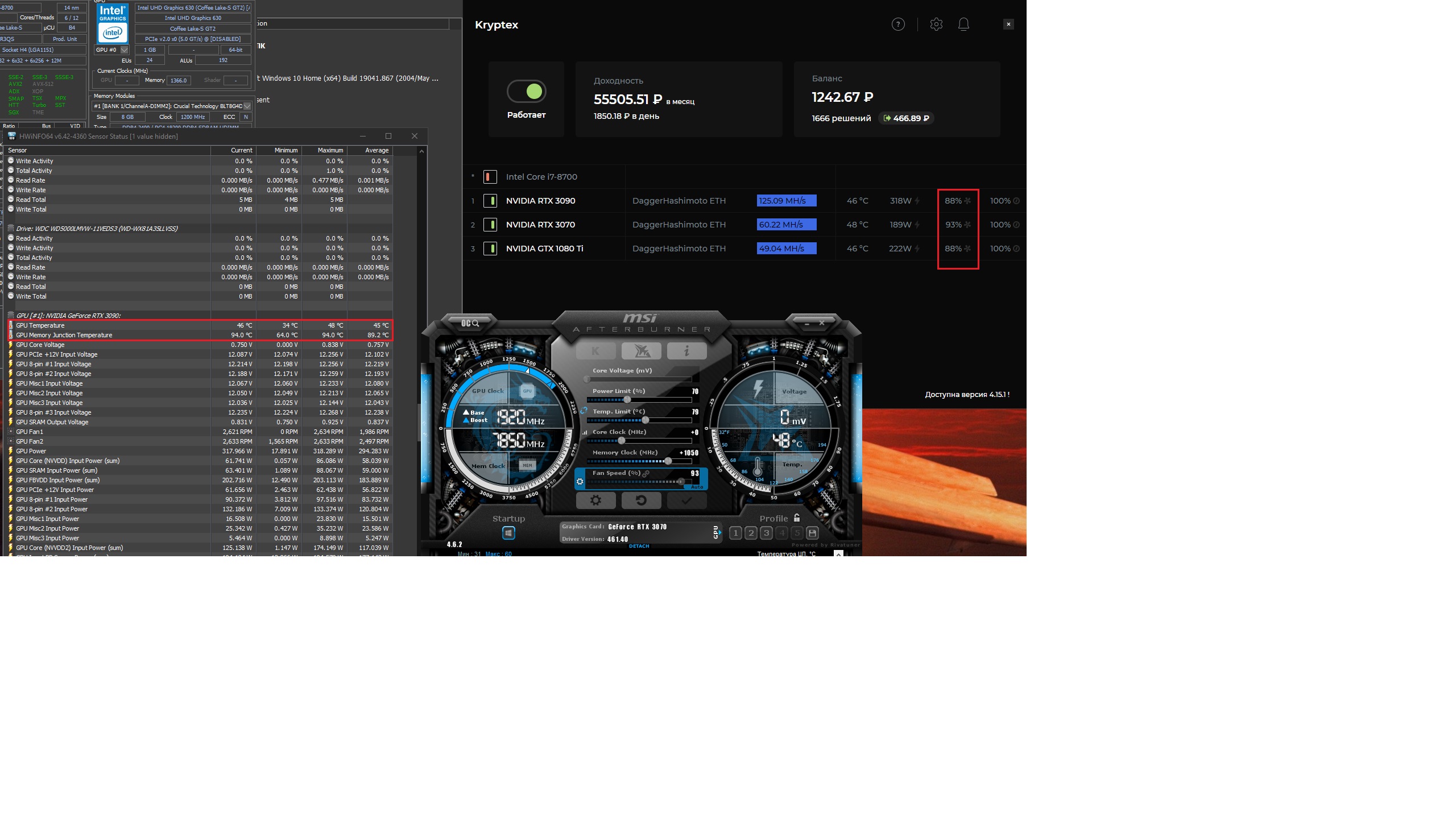Save Afterburner profile floppy disk icon
Viewport: 1456px width, 819px height.
[x=813, y=533]
